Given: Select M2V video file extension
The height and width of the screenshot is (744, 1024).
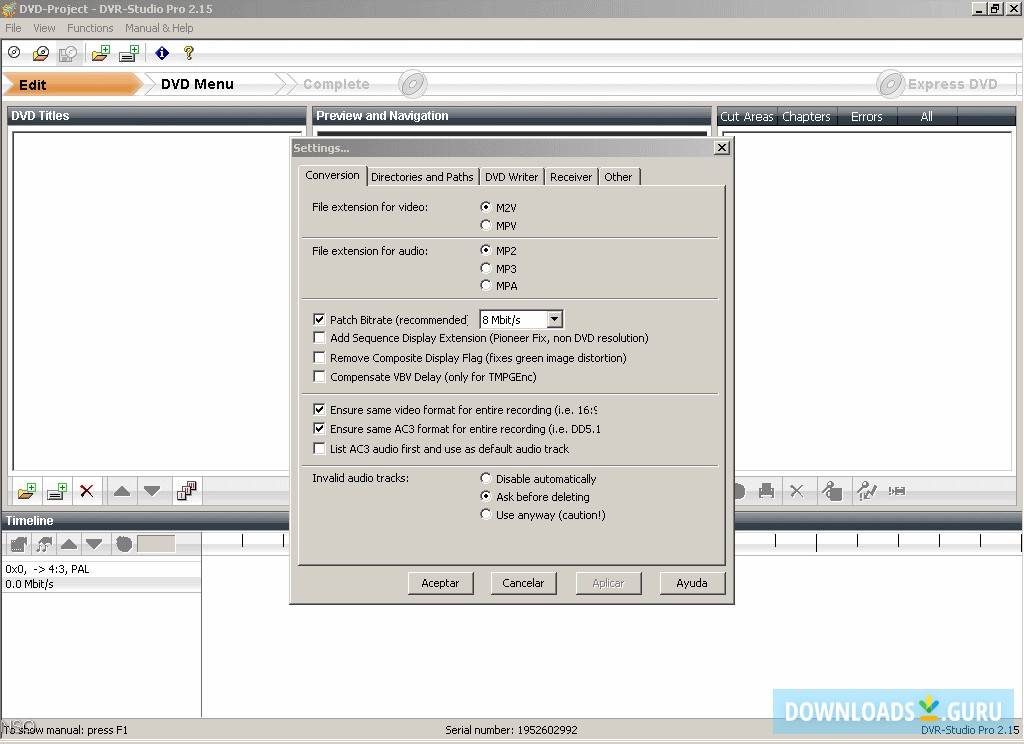Looking at the screenshot, I should tap(486, 207).
